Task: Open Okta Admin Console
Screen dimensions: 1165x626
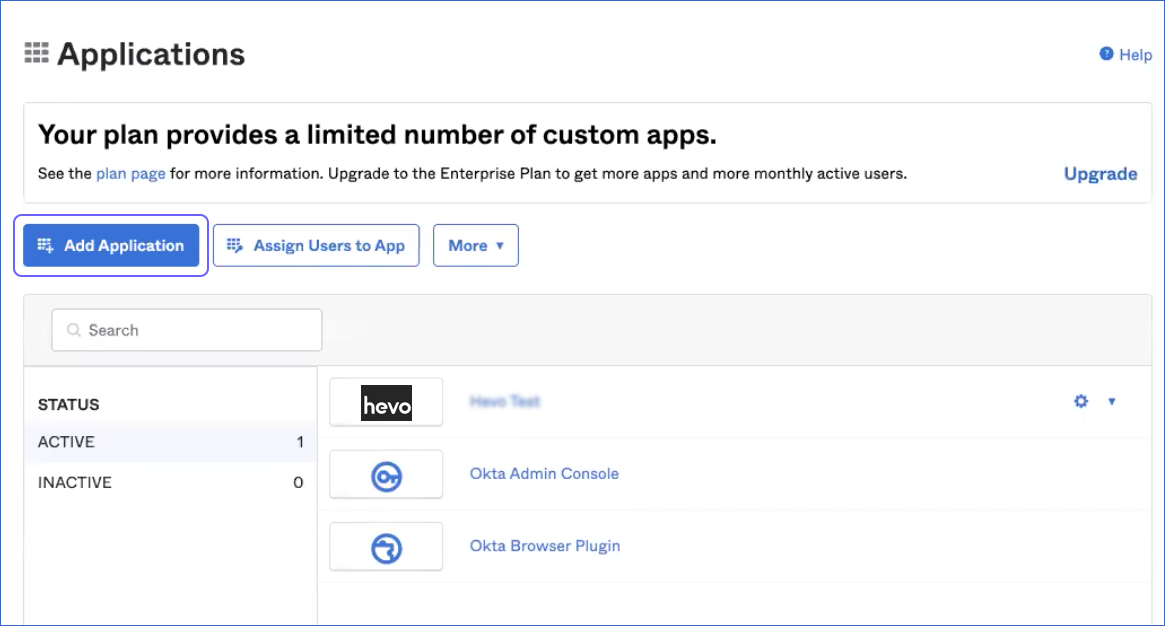Action: tap(544, 473)
